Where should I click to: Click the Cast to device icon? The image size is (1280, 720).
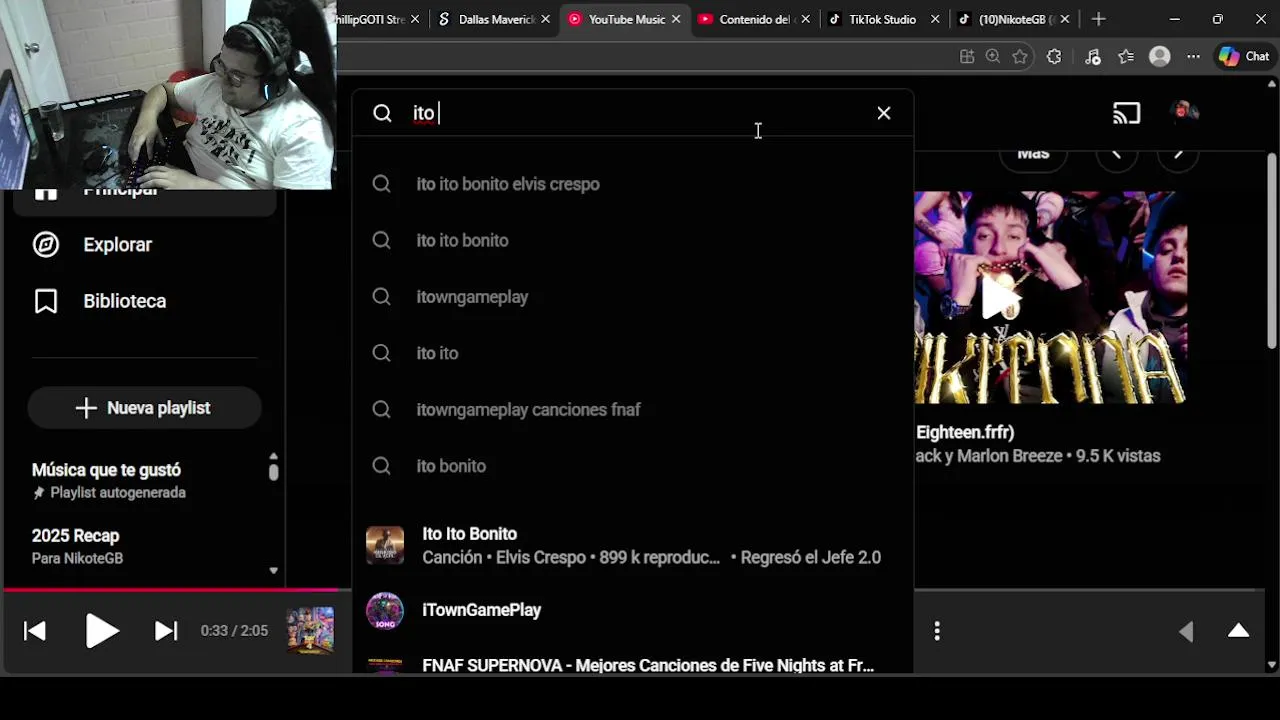[x=1127, y=113]
